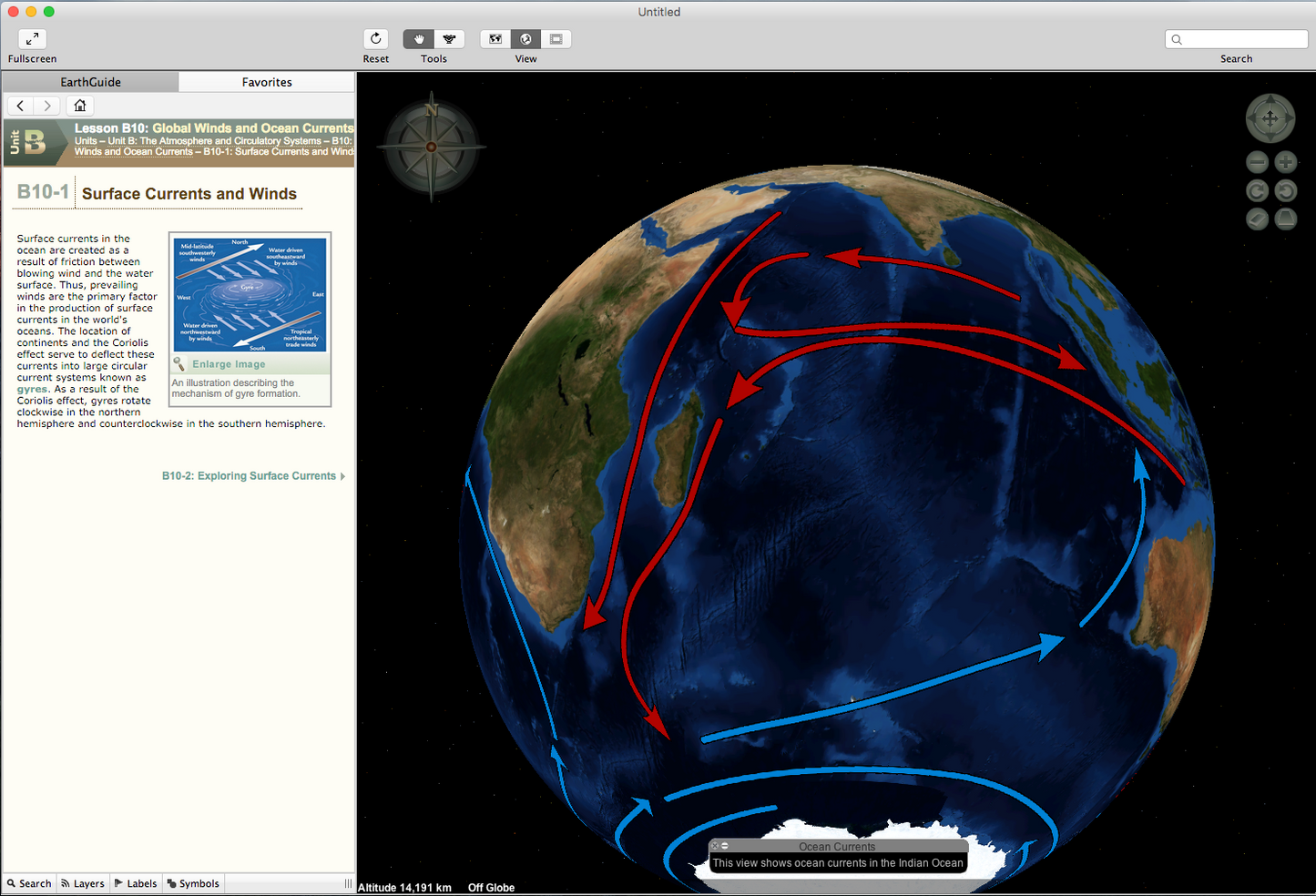Select the second tool in Tools group
This screenshot has height=896, width=1316.
(x=449, y=39)
